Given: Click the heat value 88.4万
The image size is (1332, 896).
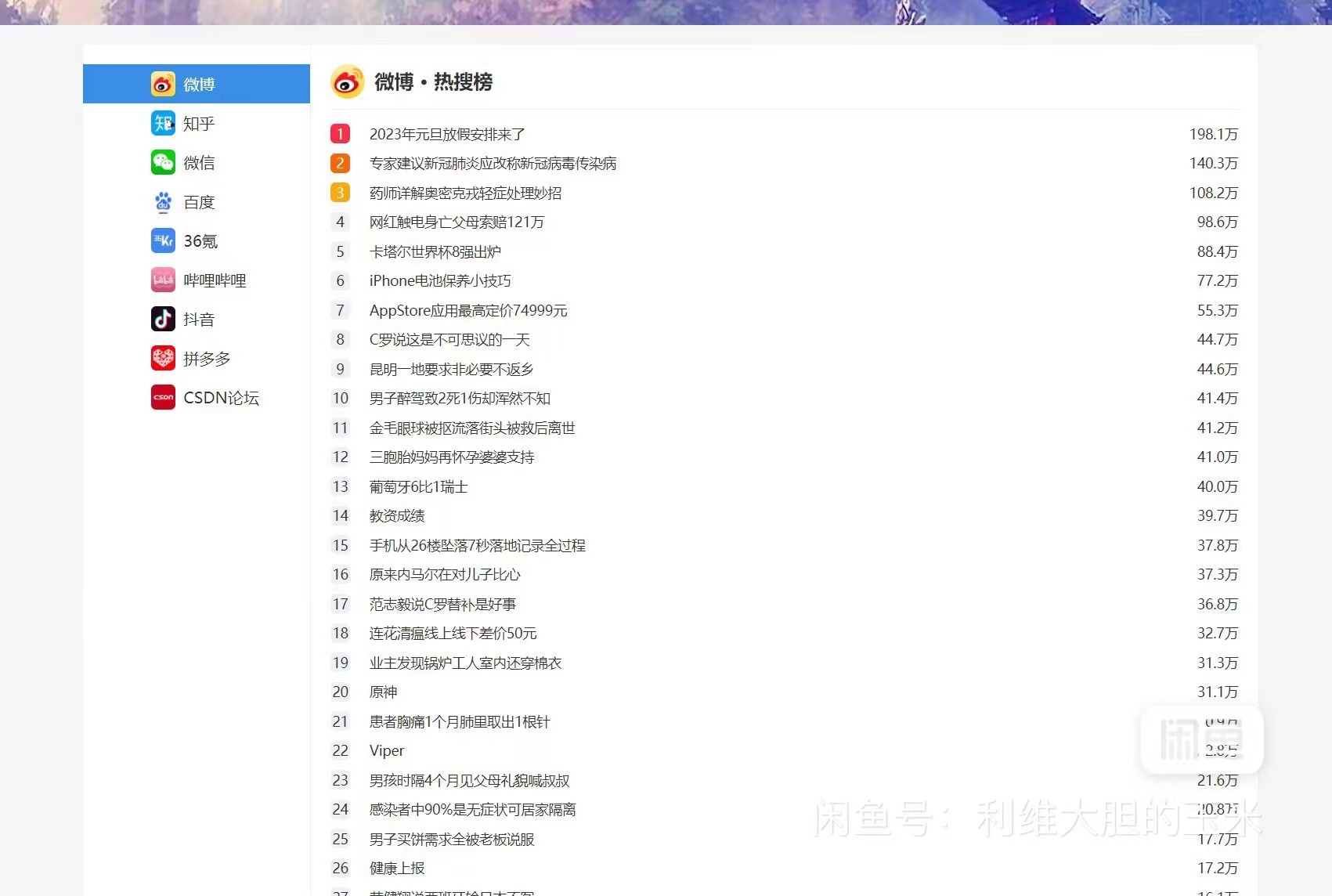Looking at the screenshot, I should coord(1218,251).
